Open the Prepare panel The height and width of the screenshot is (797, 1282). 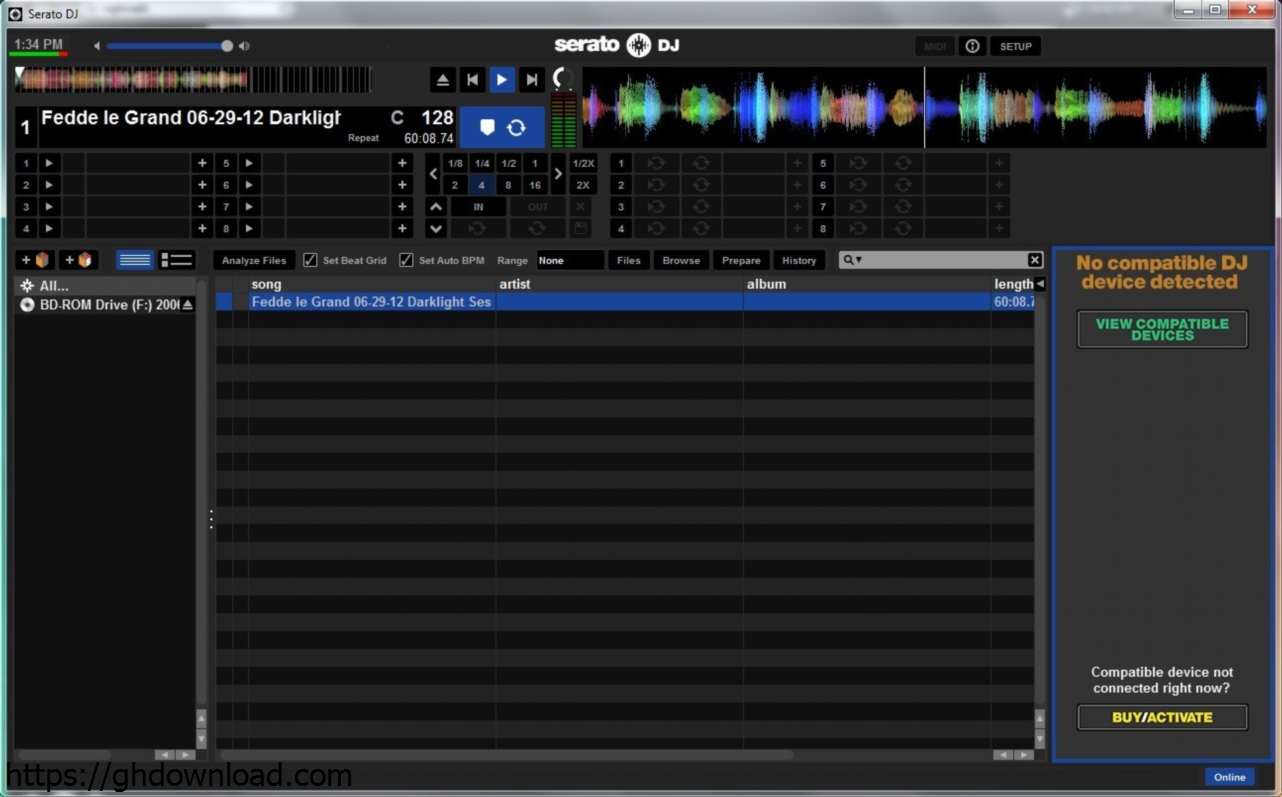click(741, 260)
